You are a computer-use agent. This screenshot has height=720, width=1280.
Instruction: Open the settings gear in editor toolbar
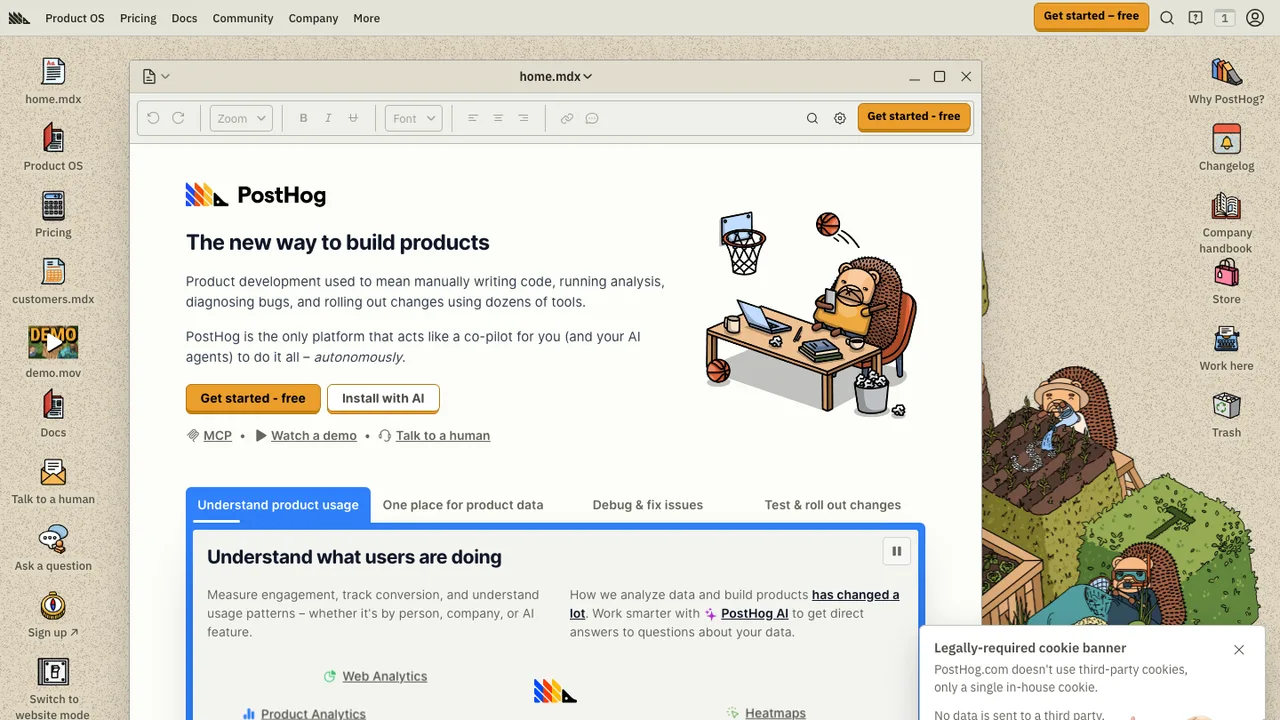tap(840, 118)
